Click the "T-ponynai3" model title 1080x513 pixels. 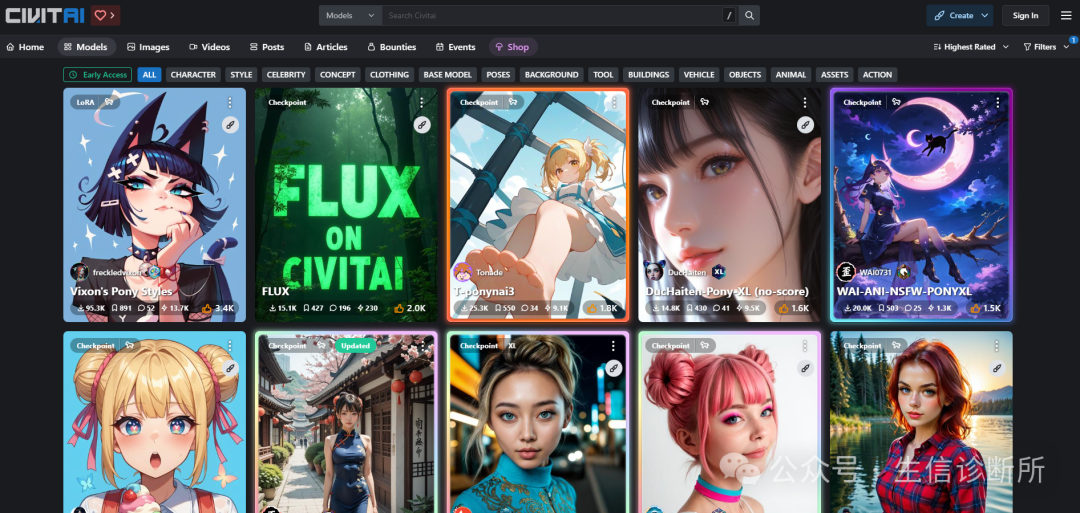[484, 291]
